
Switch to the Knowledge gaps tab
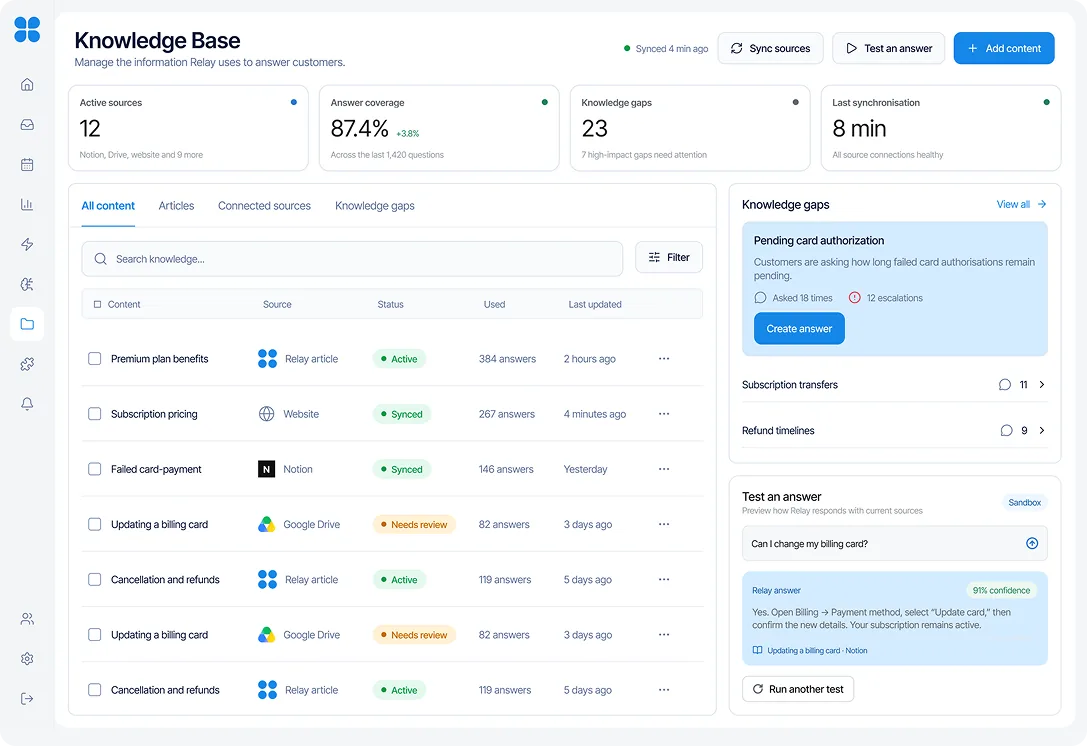[374, 206]
